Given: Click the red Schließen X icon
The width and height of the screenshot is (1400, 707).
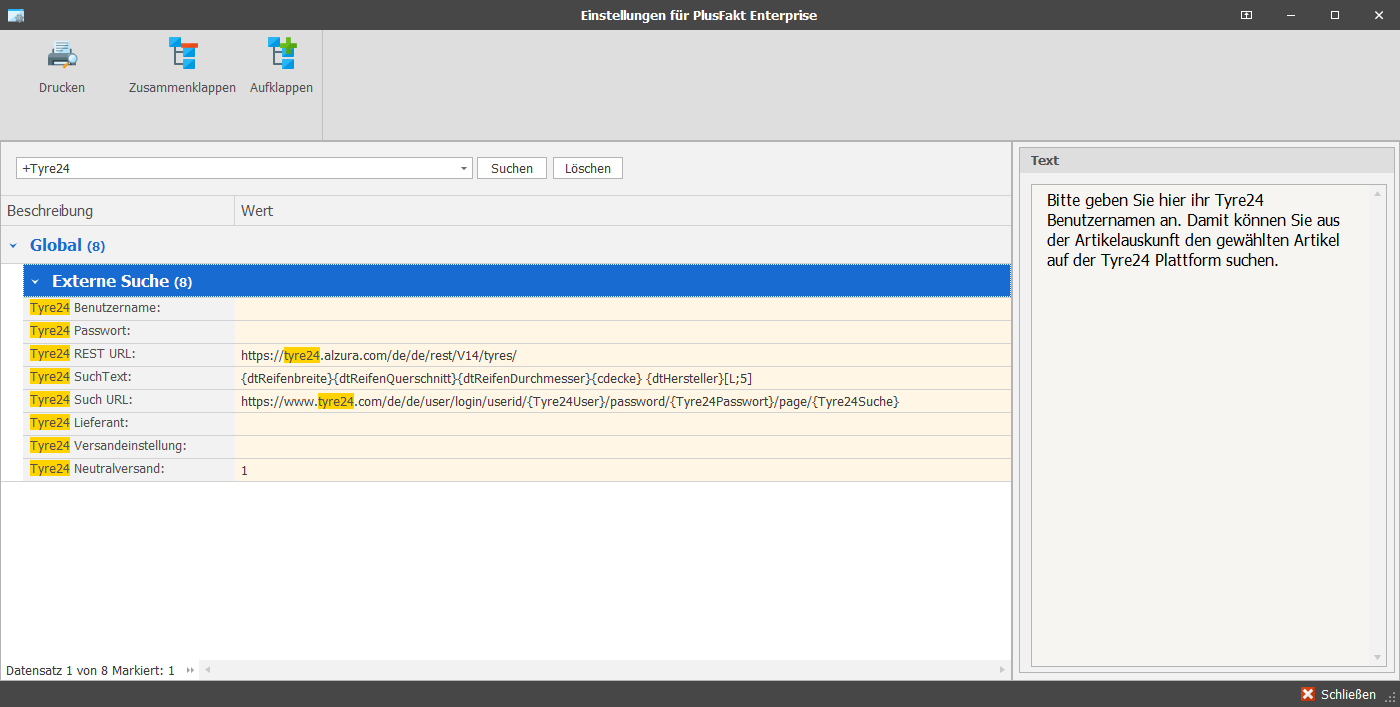Looking at the screenshot, I should point(1307,694).
